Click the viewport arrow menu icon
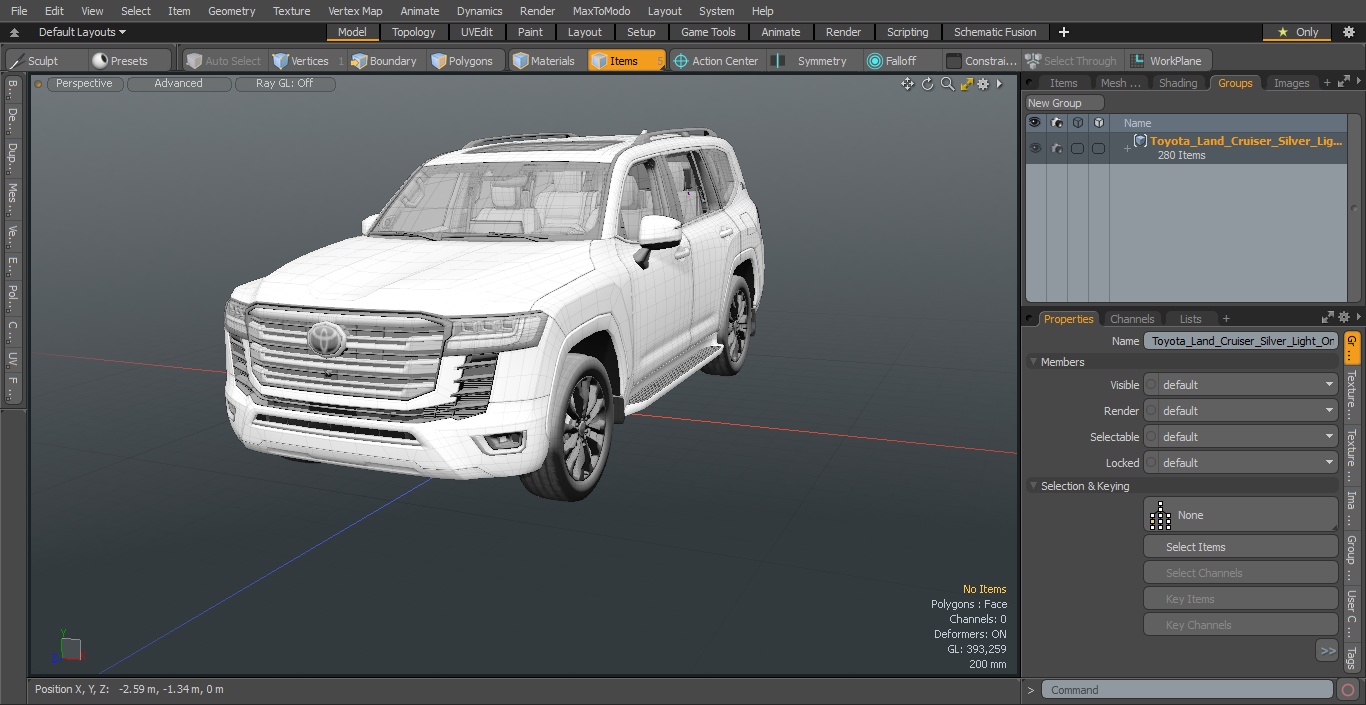Viewport: 1366px width, 705px height. click(x=999, y=84)
